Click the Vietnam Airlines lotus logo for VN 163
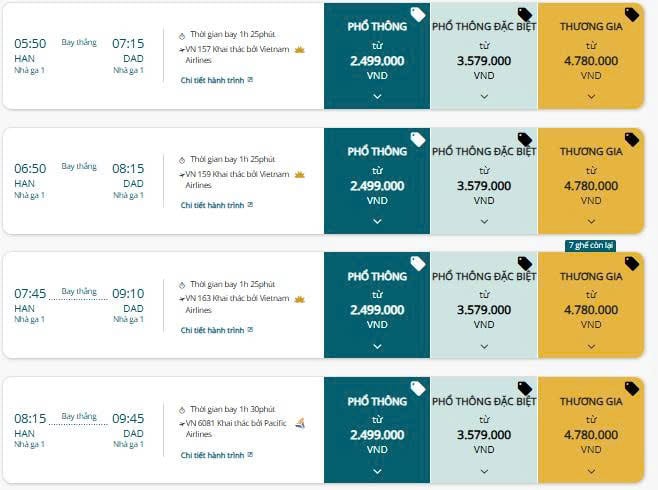658x490 pixels. coord(299,298)
